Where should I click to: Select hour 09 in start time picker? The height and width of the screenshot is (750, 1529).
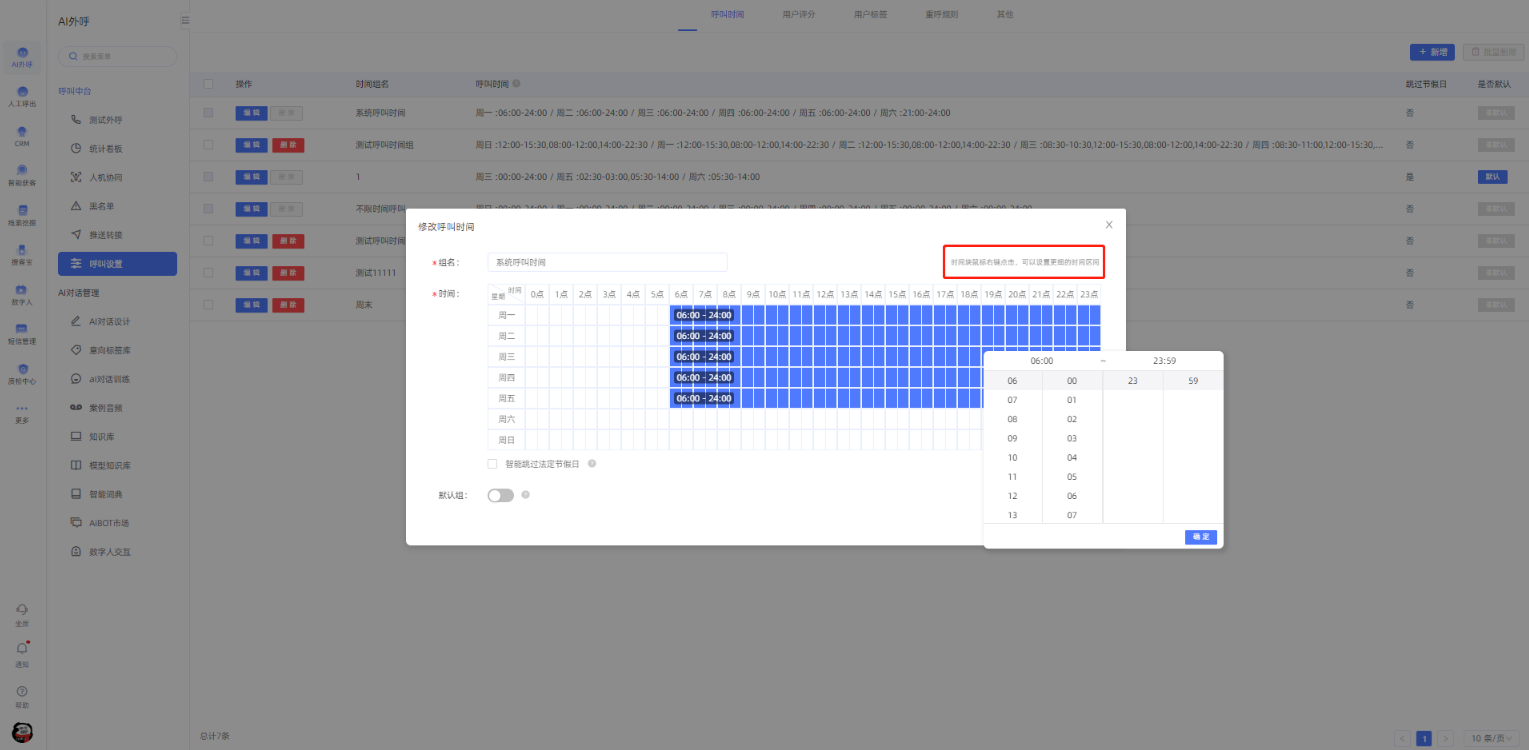1012,438
